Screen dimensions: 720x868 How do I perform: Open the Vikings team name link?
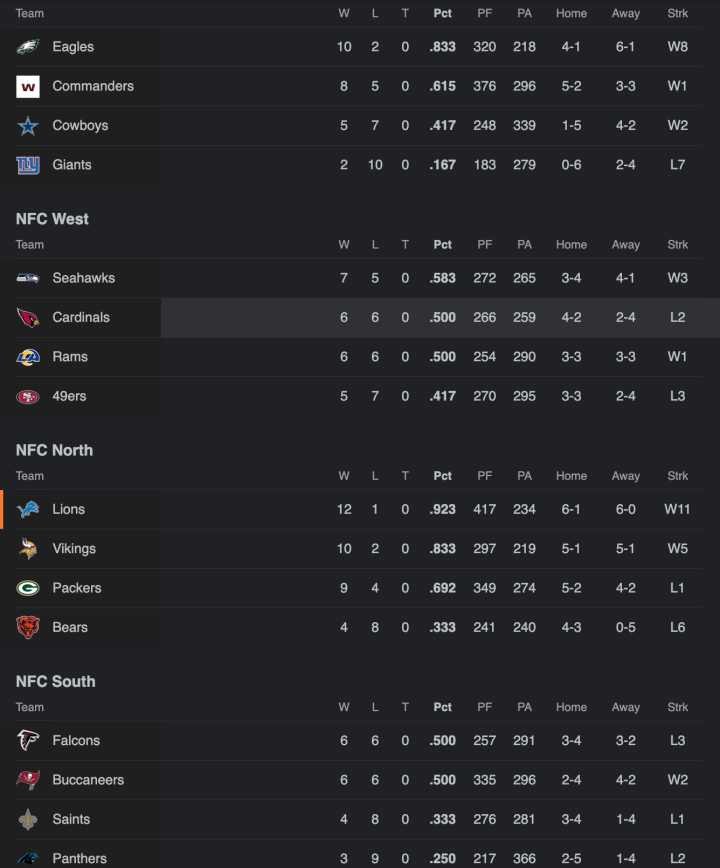click(74, 549)
